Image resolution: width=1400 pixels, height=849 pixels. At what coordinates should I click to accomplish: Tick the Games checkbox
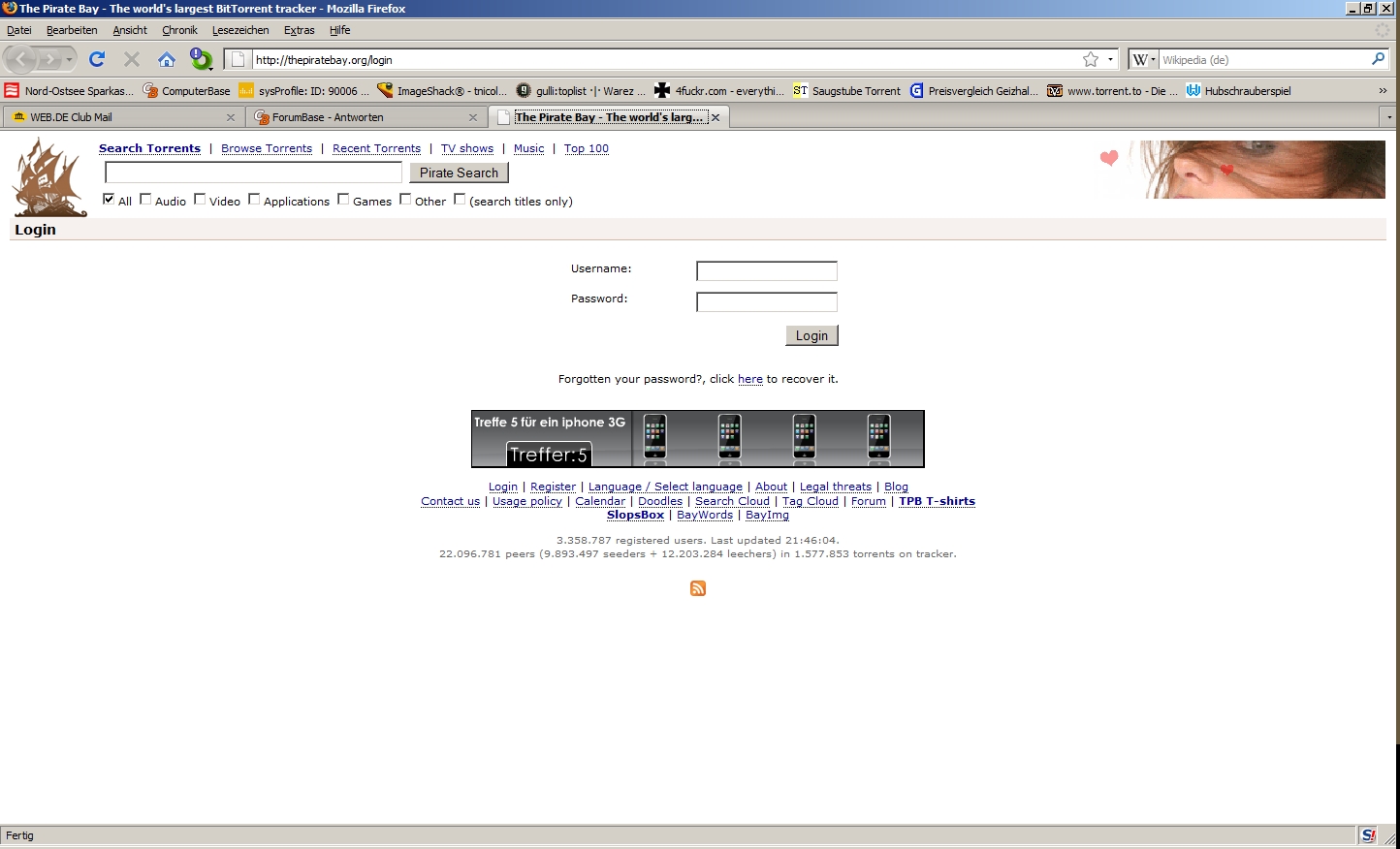click(x=343, y=199)
